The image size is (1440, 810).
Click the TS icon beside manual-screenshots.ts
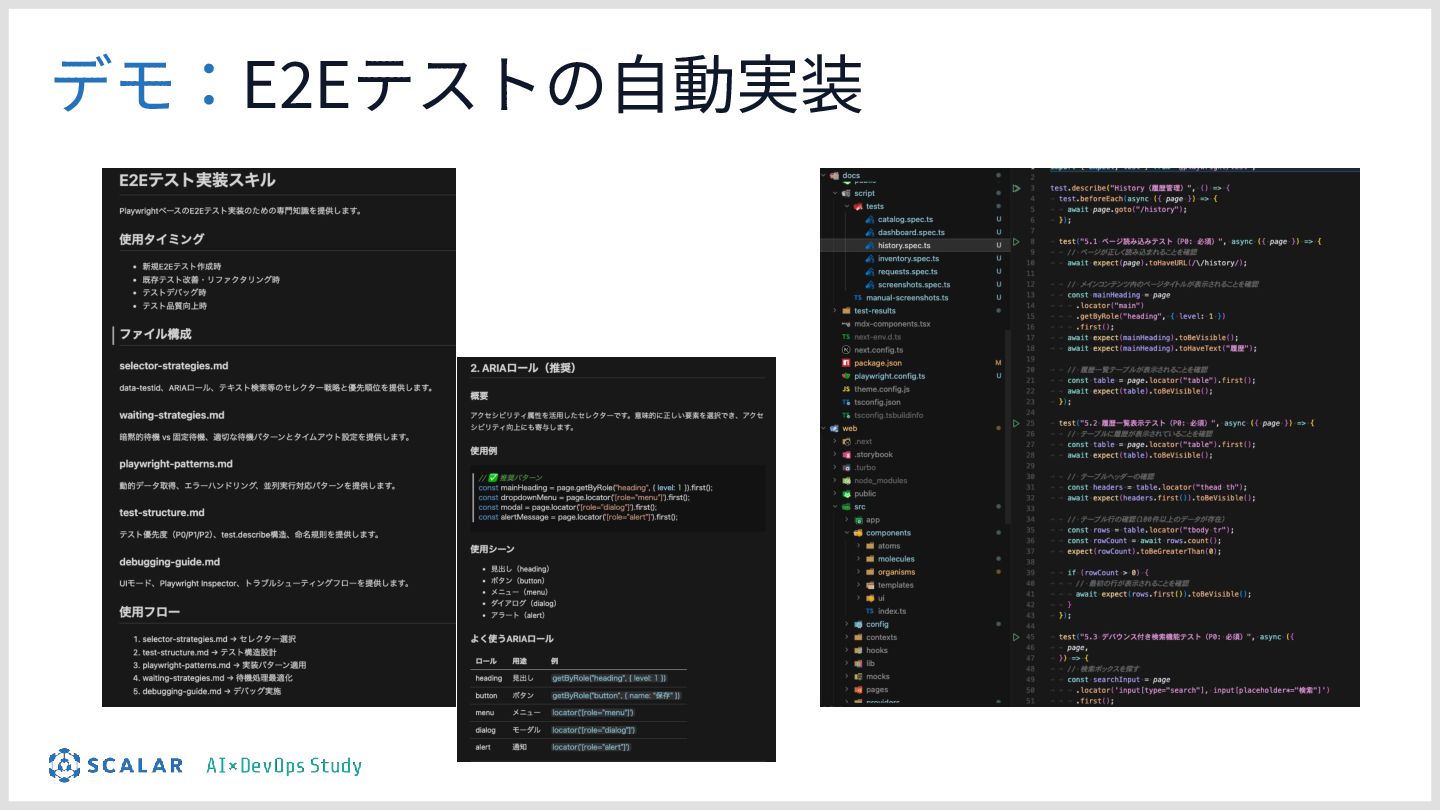[x=858, y=297]
